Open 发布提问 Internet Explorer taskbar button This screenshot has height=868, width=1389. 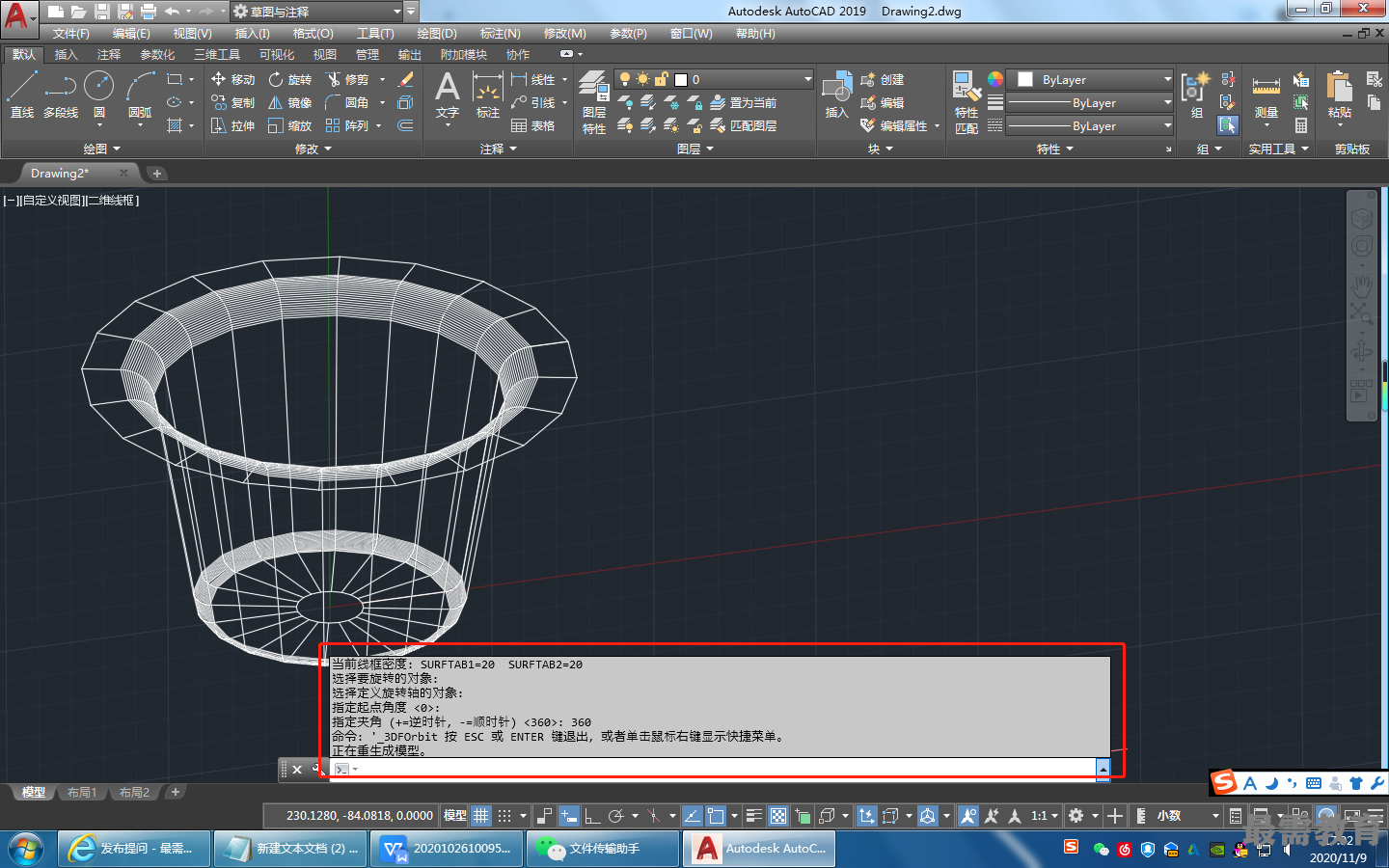tap(134, 849)
